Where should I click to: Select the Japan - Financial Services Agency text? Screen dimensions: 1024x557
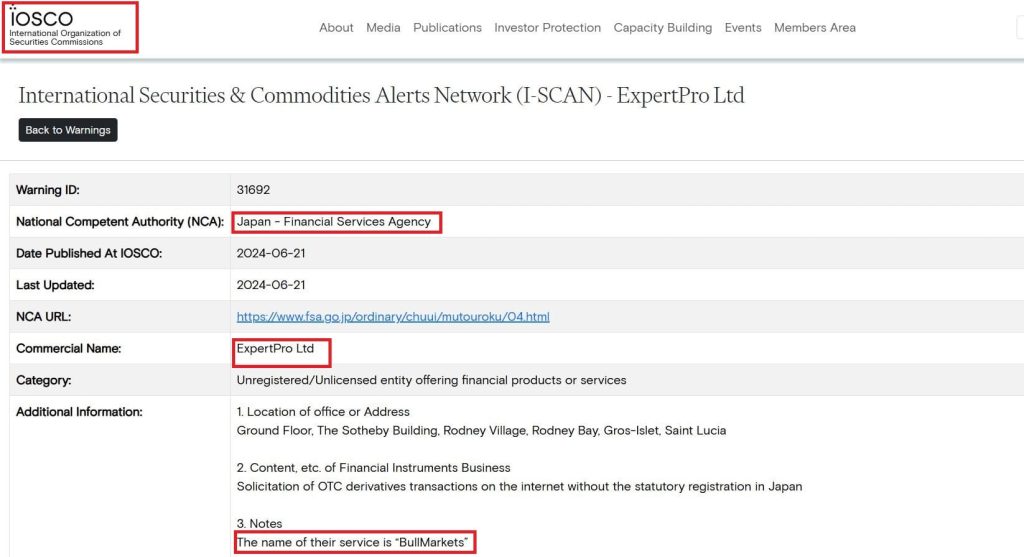[x=334, y=222]
